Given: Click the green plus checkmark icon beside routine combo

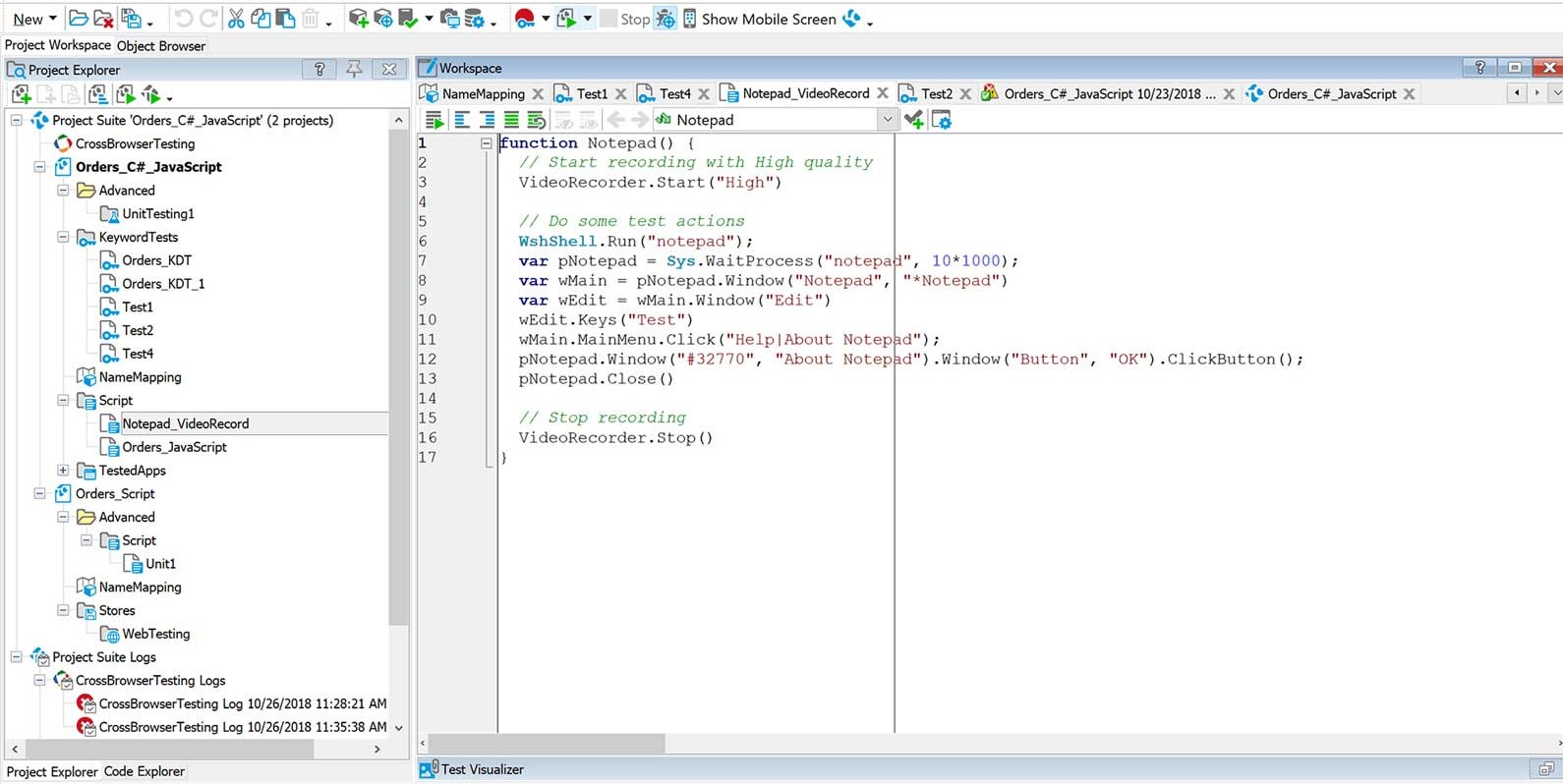Looking at the screenshot, I should point(914,120).
